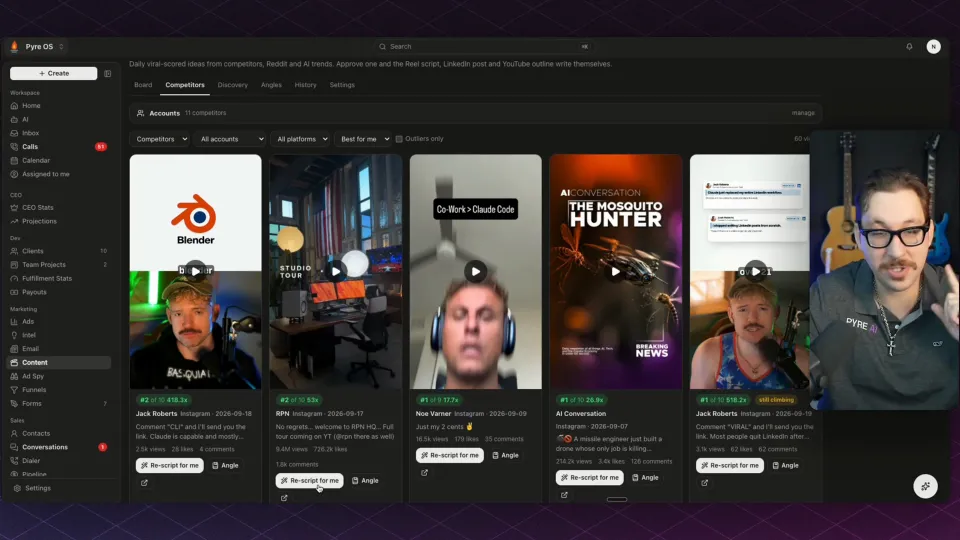The height and width of the screenshot is (540, 960).
Task: Enable the Outliers only checkbox
Action: pos(399,139)
